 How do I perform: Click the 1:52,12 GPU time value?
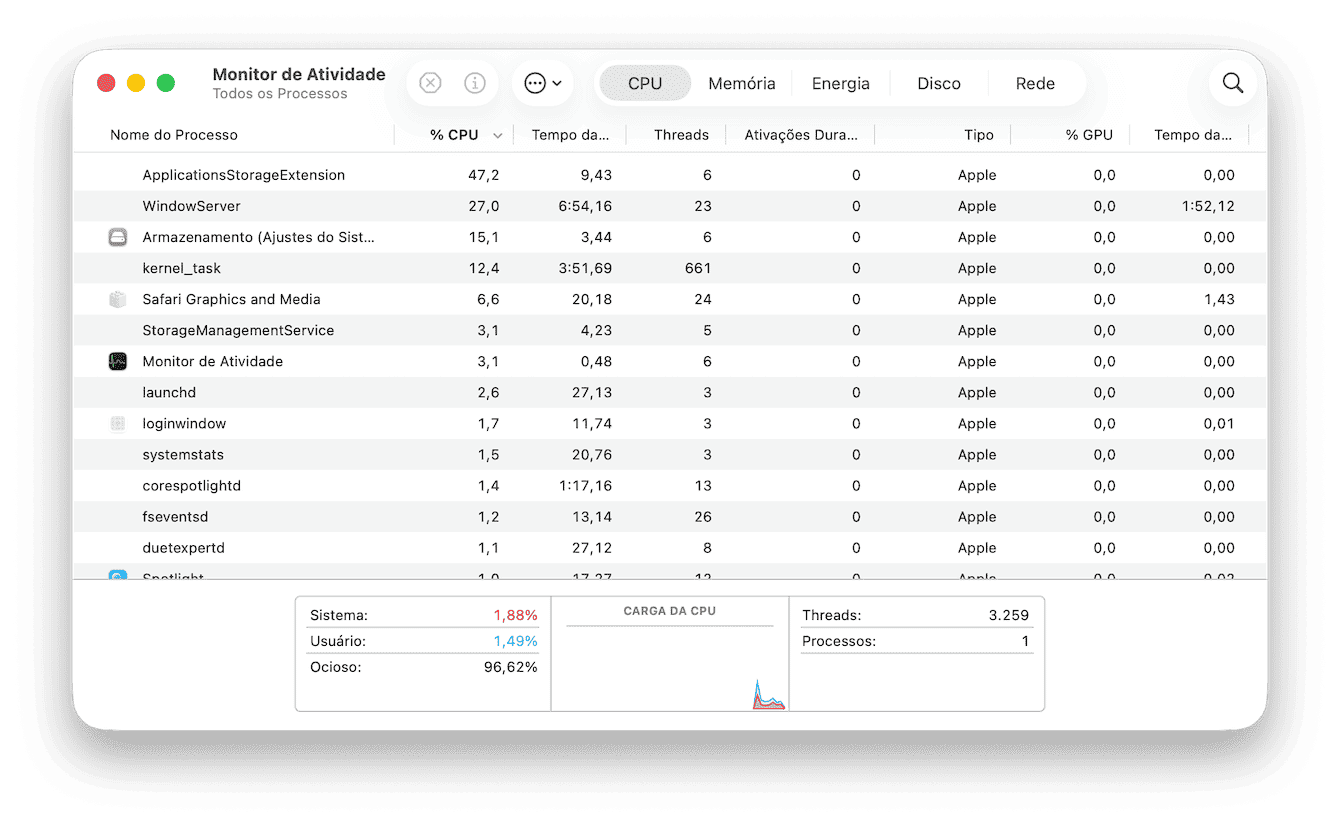point(1208,206)
